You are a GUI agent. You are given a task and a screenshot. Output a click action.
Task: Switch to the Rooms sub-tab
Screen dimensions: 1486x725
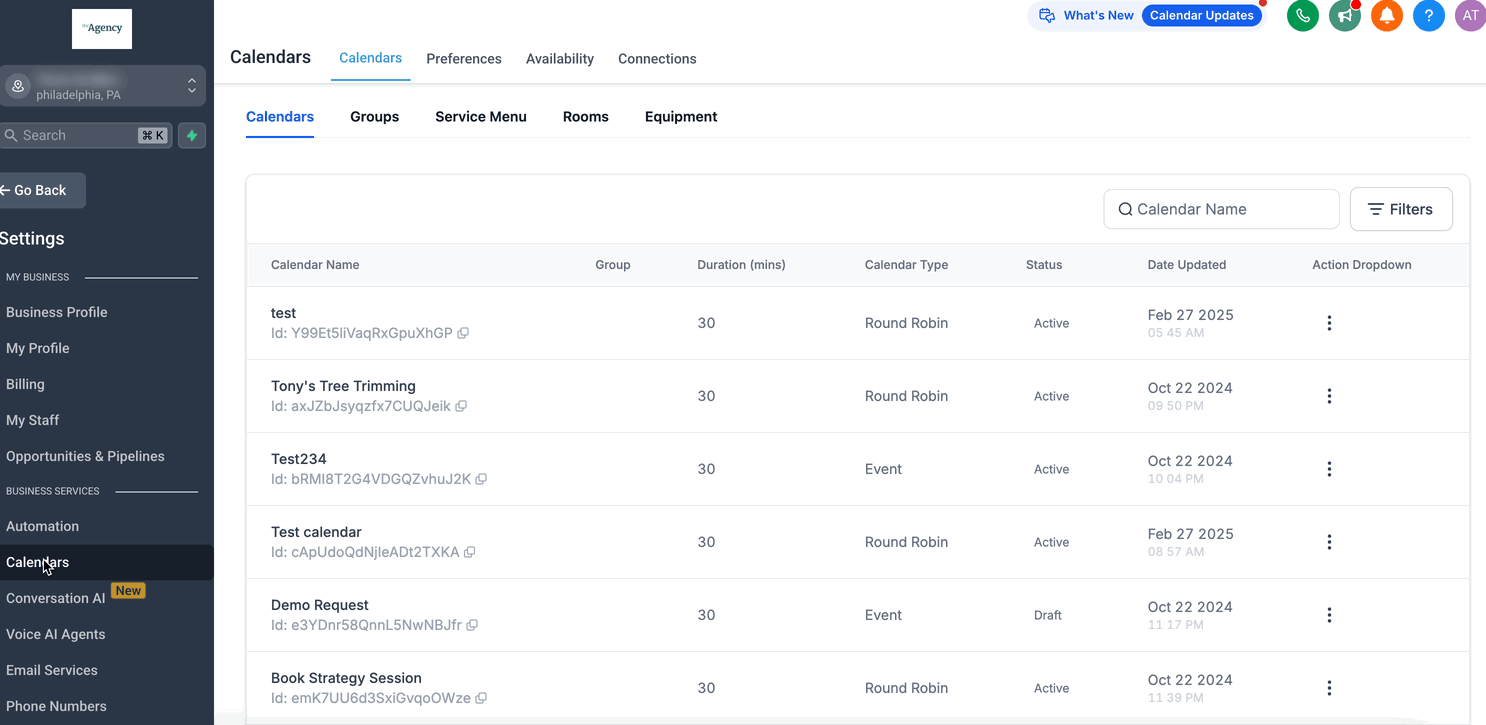[586, 117]
